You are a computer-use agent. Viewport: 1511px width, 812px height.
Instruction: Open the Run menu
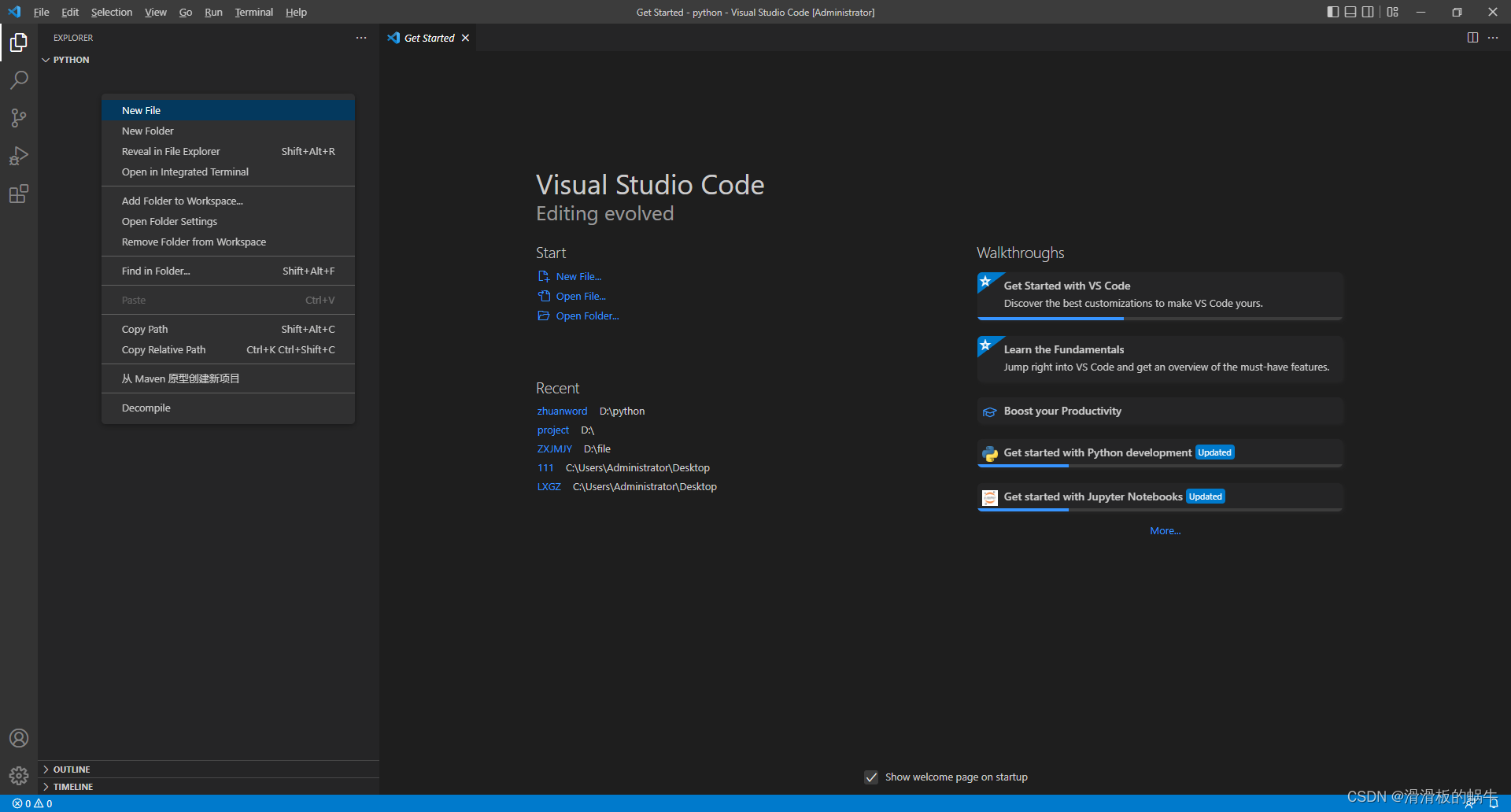tap(213, 12)
